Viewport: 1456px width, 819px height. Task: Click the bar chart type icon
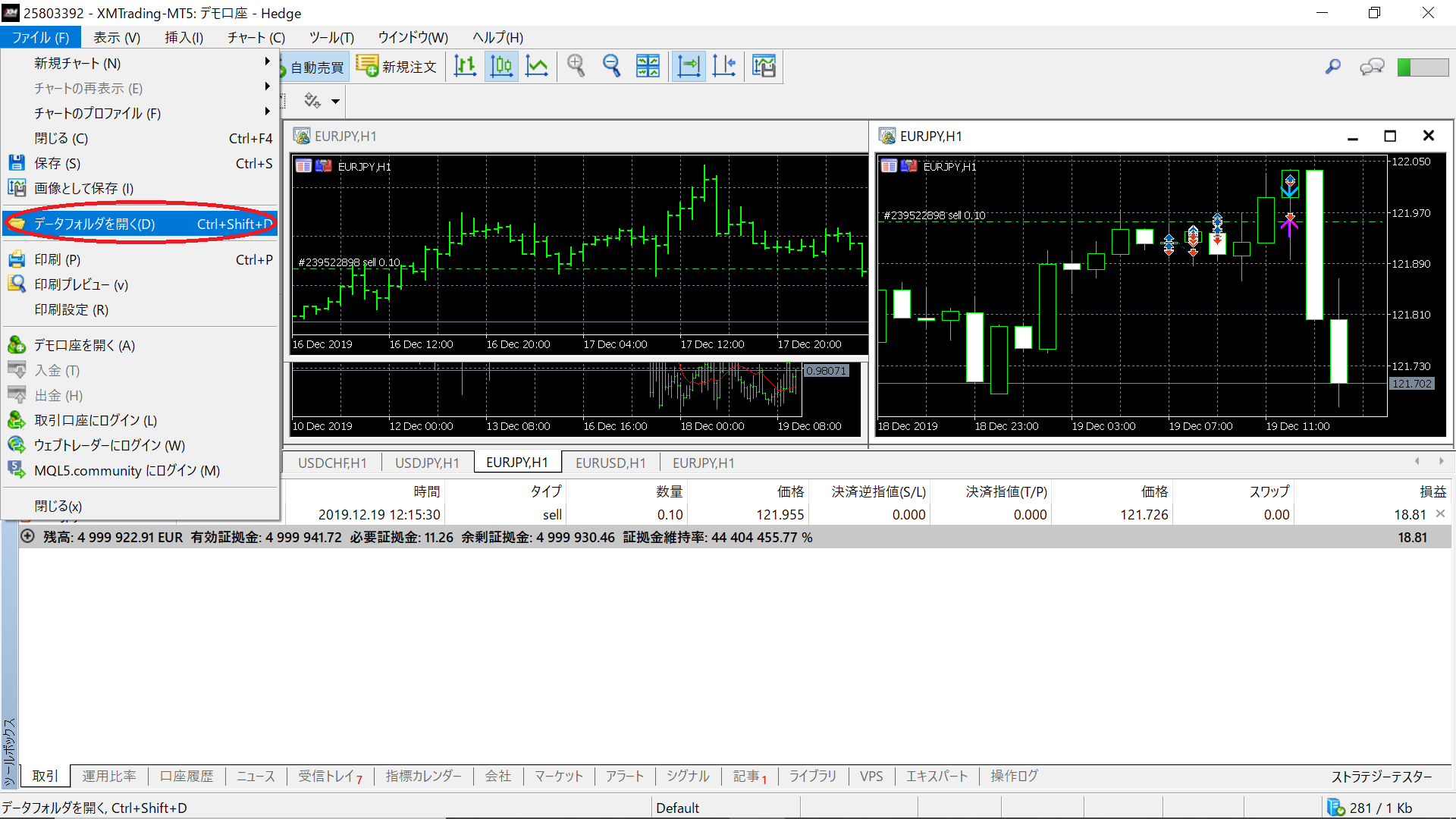coord(465,67)
